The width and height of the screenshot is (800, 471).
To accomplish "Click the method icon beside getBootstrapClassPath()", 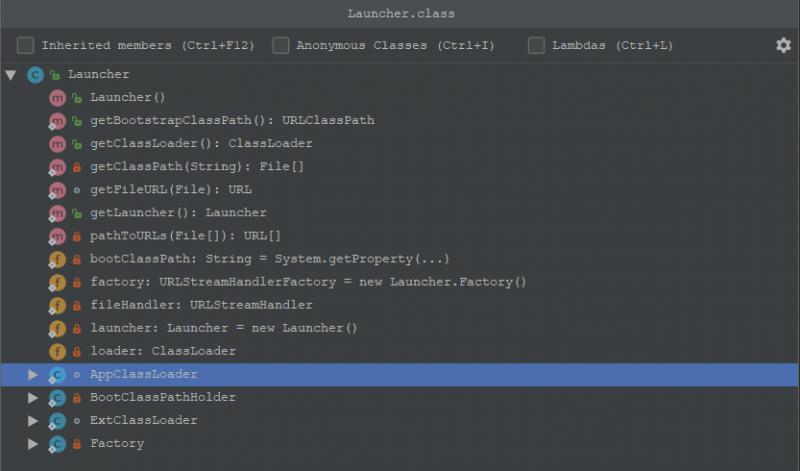I will coord(57,121).
